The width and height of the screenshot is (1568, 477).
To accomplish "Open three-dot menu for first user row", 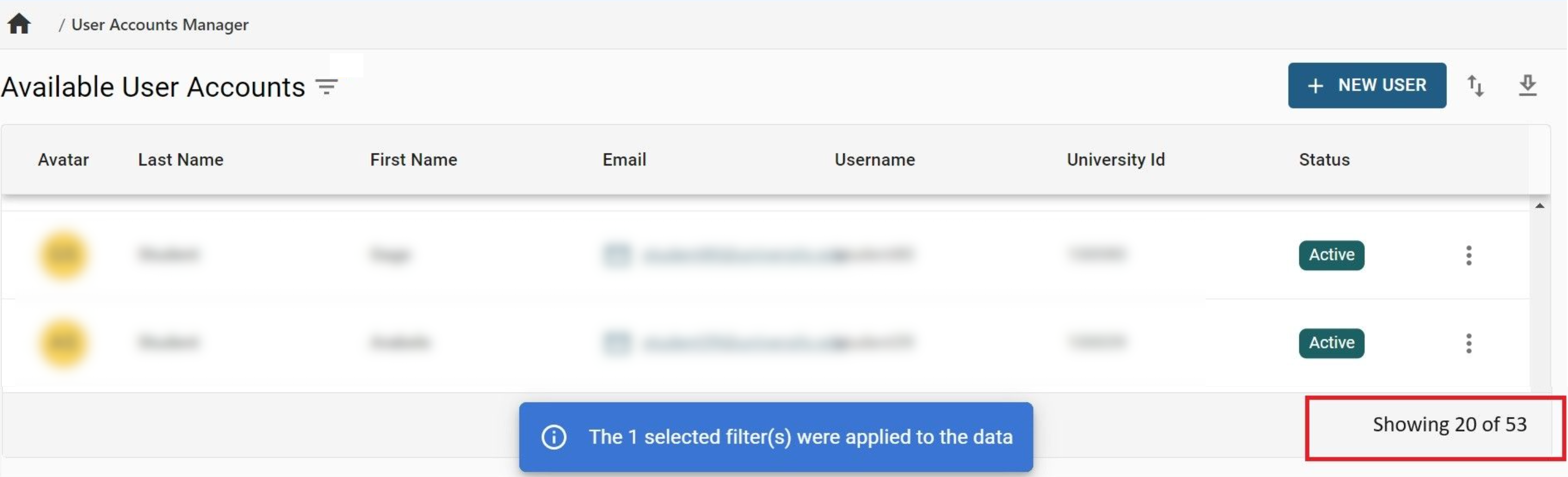I will 1468,255.
